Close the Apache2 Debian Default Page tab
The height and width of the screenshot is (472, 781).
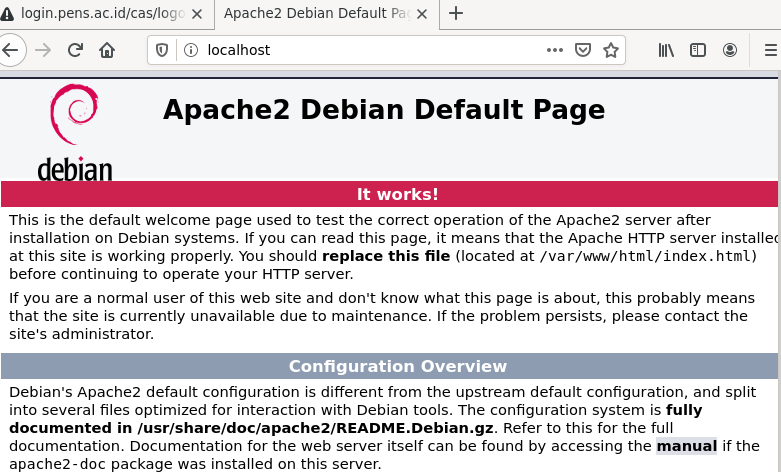(x=422, y=14)
